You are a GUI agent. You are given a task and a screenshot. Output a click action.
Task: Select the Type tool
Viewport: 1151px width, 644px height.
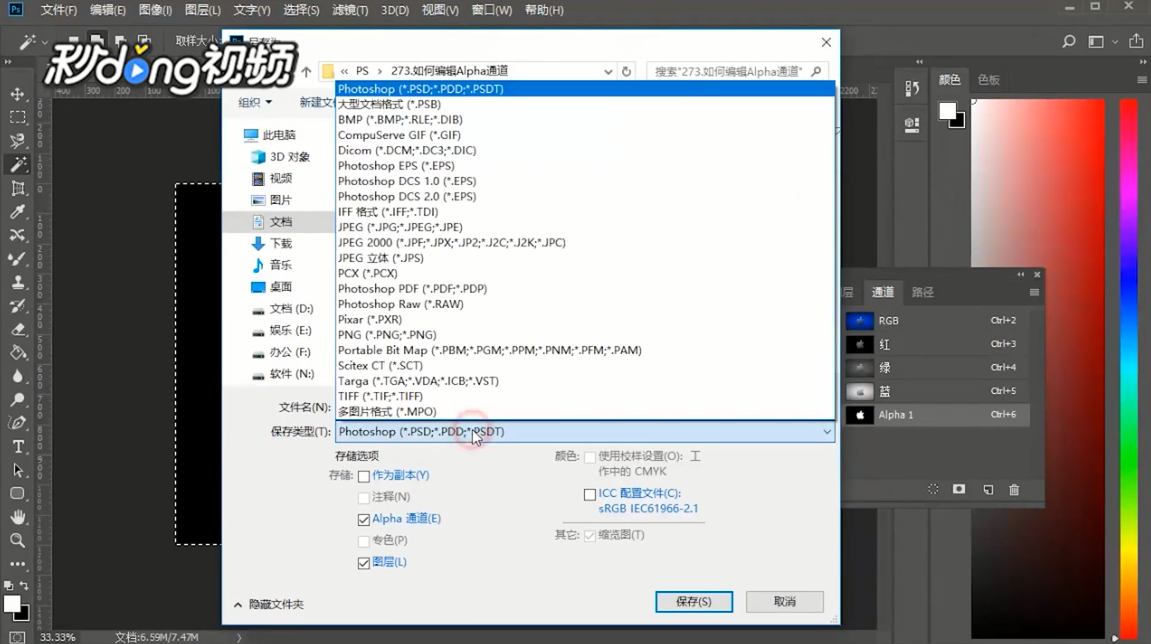pos(18,446)
